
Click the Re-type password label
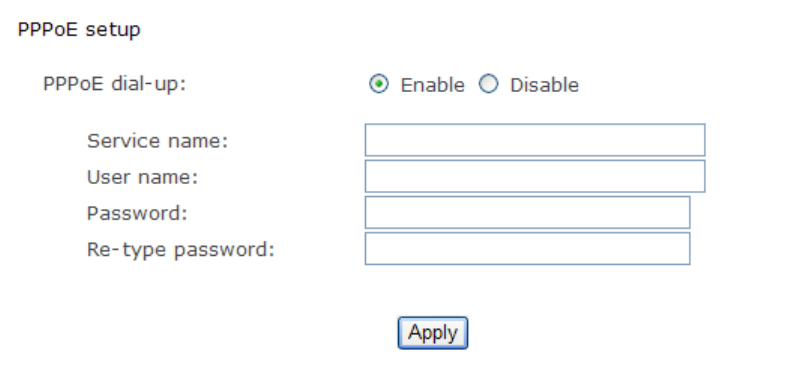[181, 250]
